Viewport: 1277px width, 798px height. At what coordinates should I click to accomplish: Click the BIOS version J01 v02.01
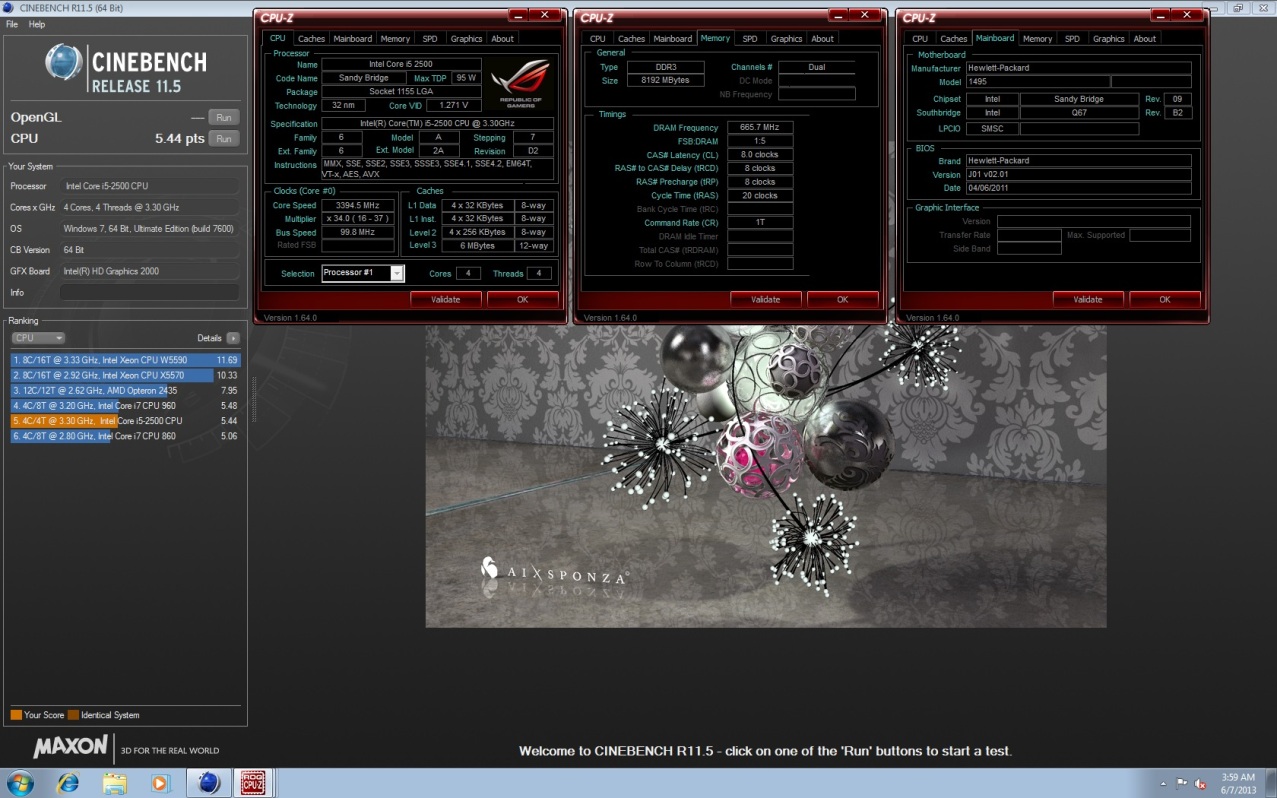[1078, 174]
